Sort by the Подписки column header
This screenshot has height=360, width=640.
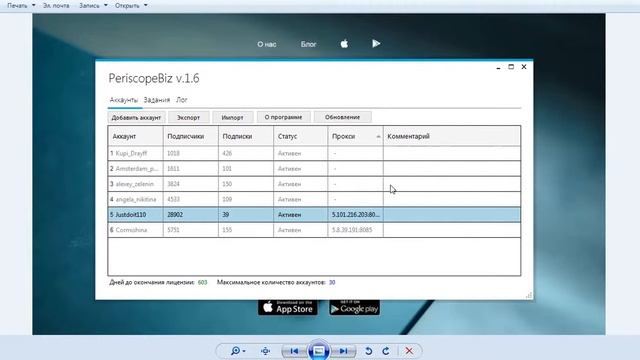pos(246,136)
